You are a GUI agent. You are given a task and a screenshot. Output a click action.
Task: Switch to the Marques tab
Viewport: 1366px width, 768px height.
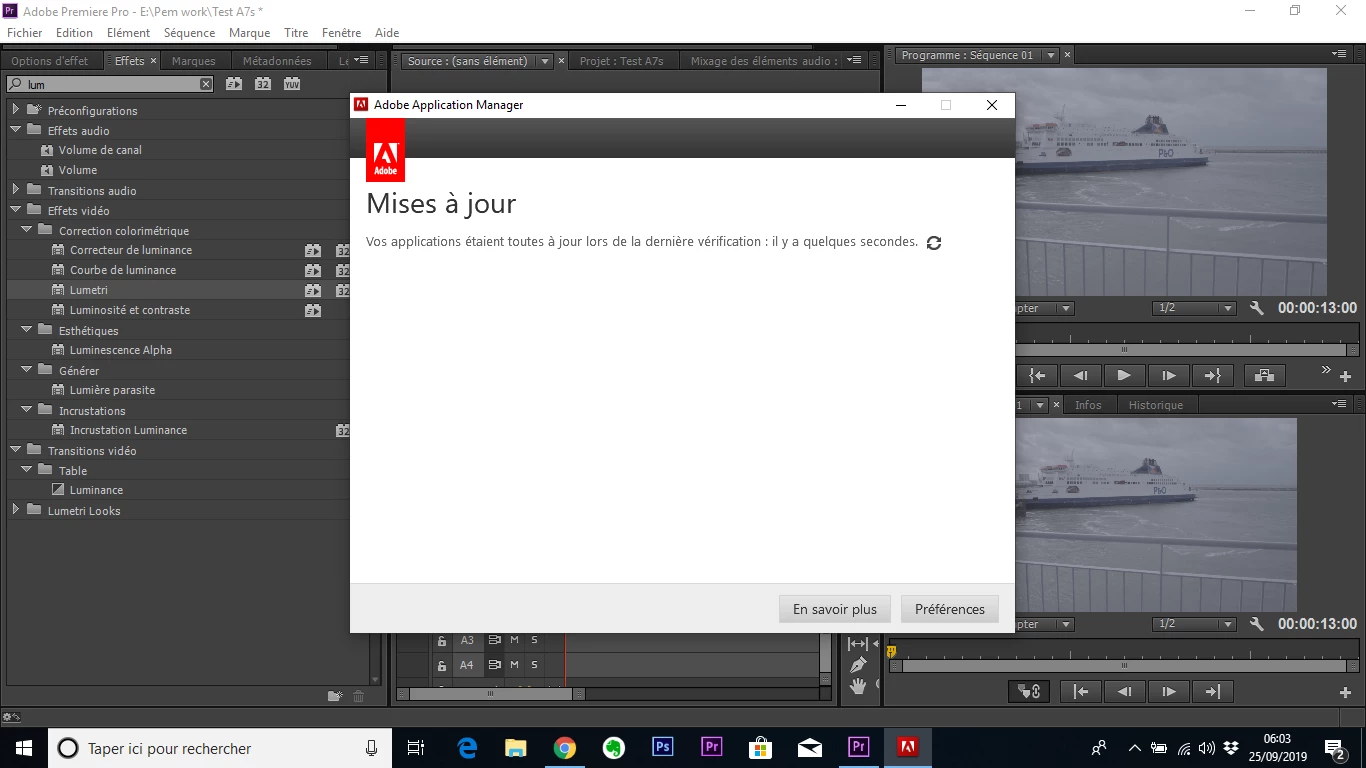[x=193, y=61]
